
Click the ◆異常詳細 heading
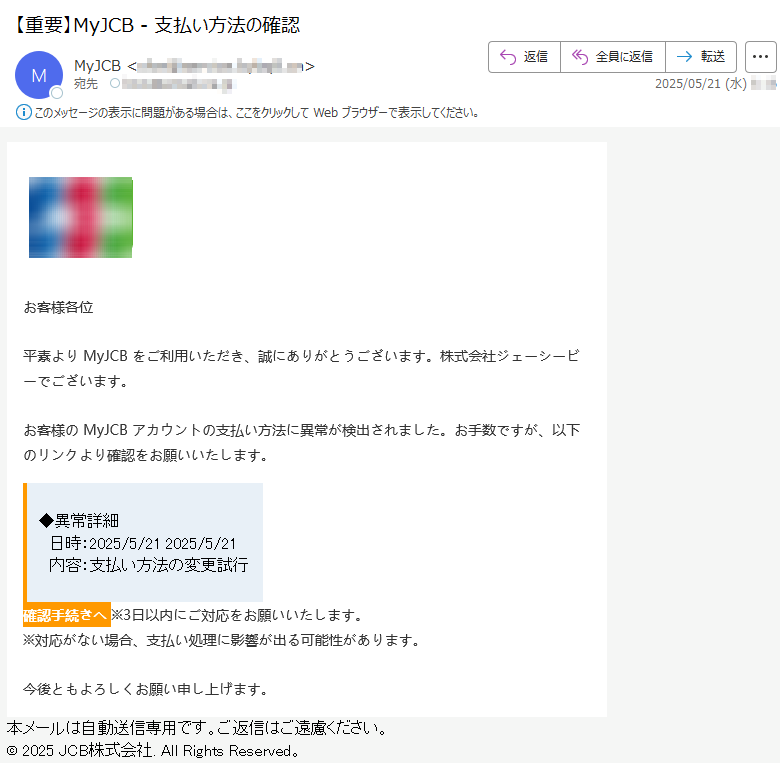pos(79,521)
